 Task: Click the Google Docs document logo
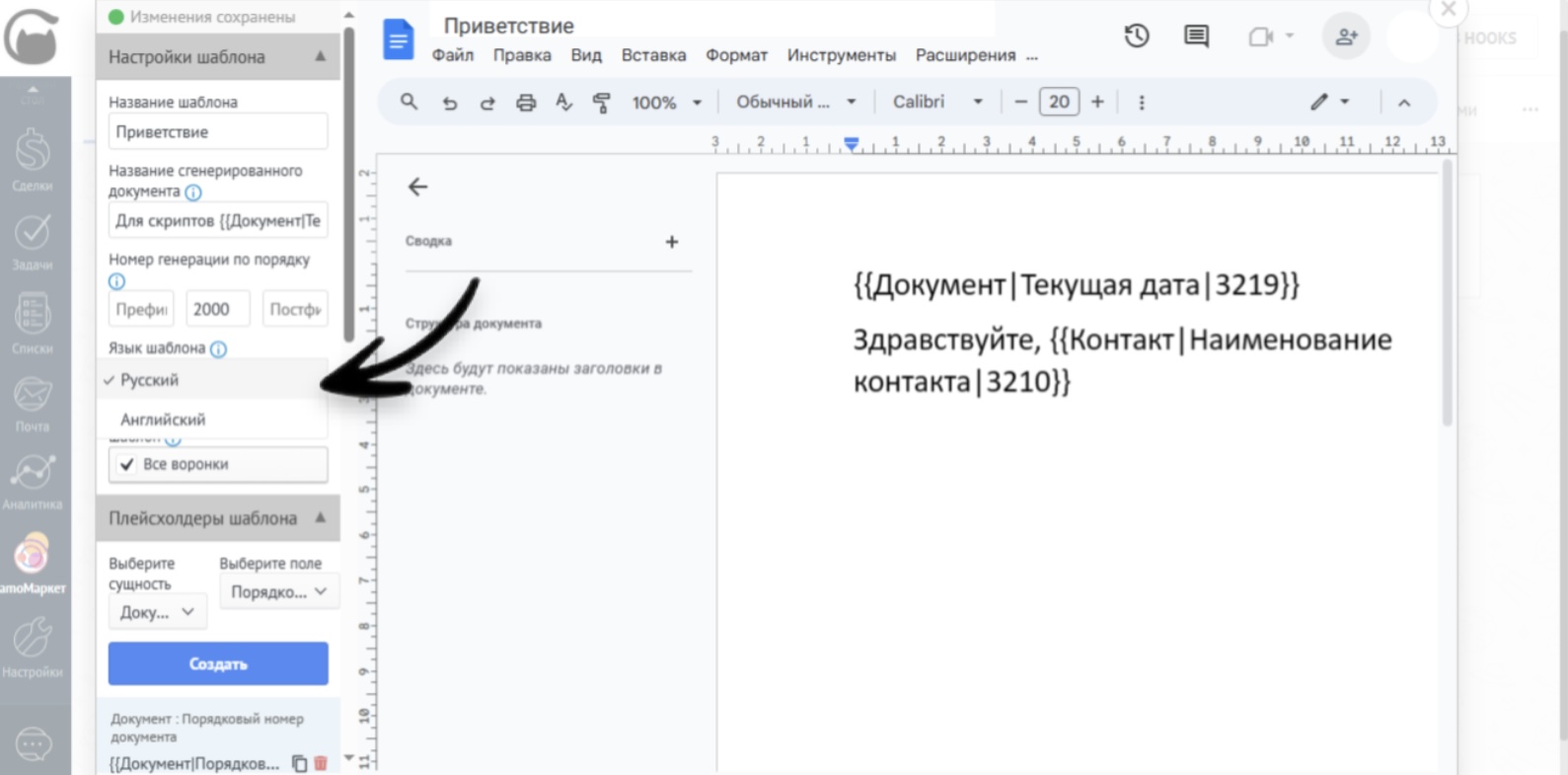point(399,39)
